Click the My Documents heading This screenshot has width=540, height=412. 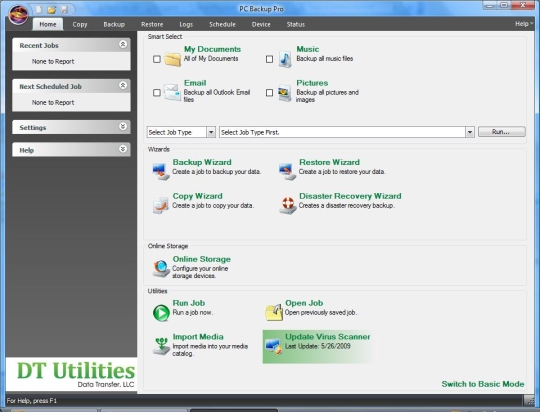pyautogui.click(x=212, y=49)
